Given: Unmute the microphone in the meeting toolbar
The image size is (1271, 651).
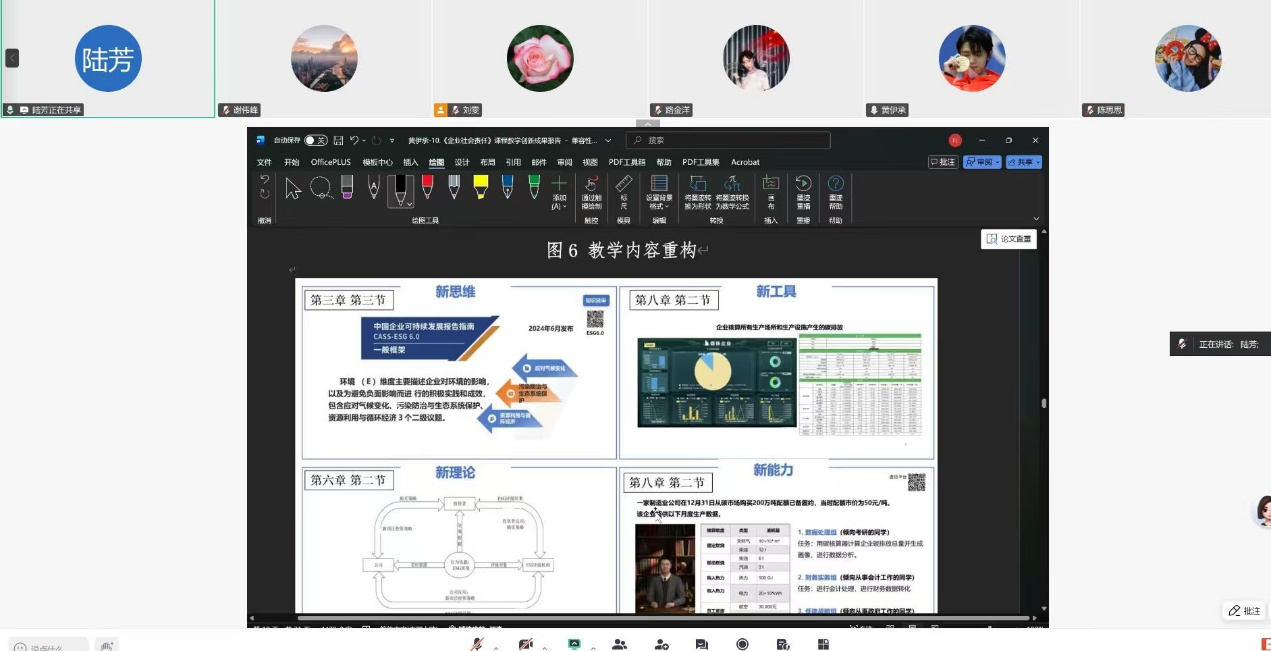Looking at the screenshot, I should click(x=475, y=644).
